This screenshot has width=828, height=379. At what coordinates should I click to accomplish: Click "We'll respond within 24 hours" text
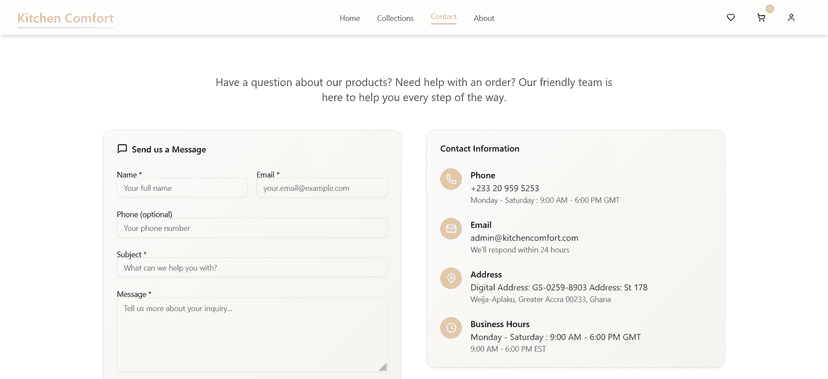click(x=520, y=250)
